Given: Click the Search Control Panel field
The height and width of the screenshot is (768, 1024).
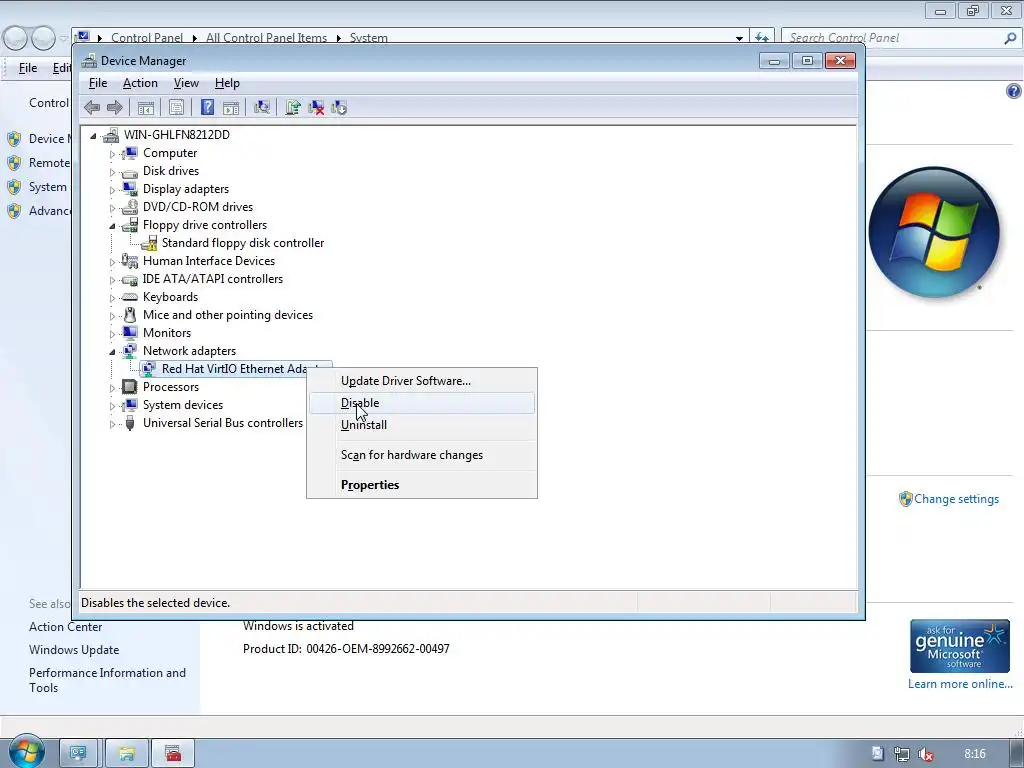Looking at the screenshot, I should [x=900, y=38].
